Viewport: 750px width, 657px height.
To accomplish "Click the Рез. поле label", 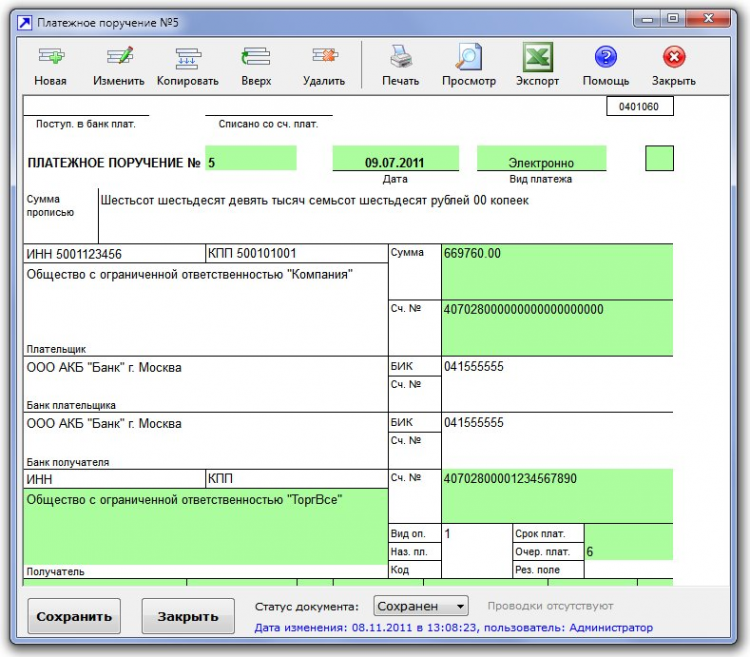I will coord(537,569).
